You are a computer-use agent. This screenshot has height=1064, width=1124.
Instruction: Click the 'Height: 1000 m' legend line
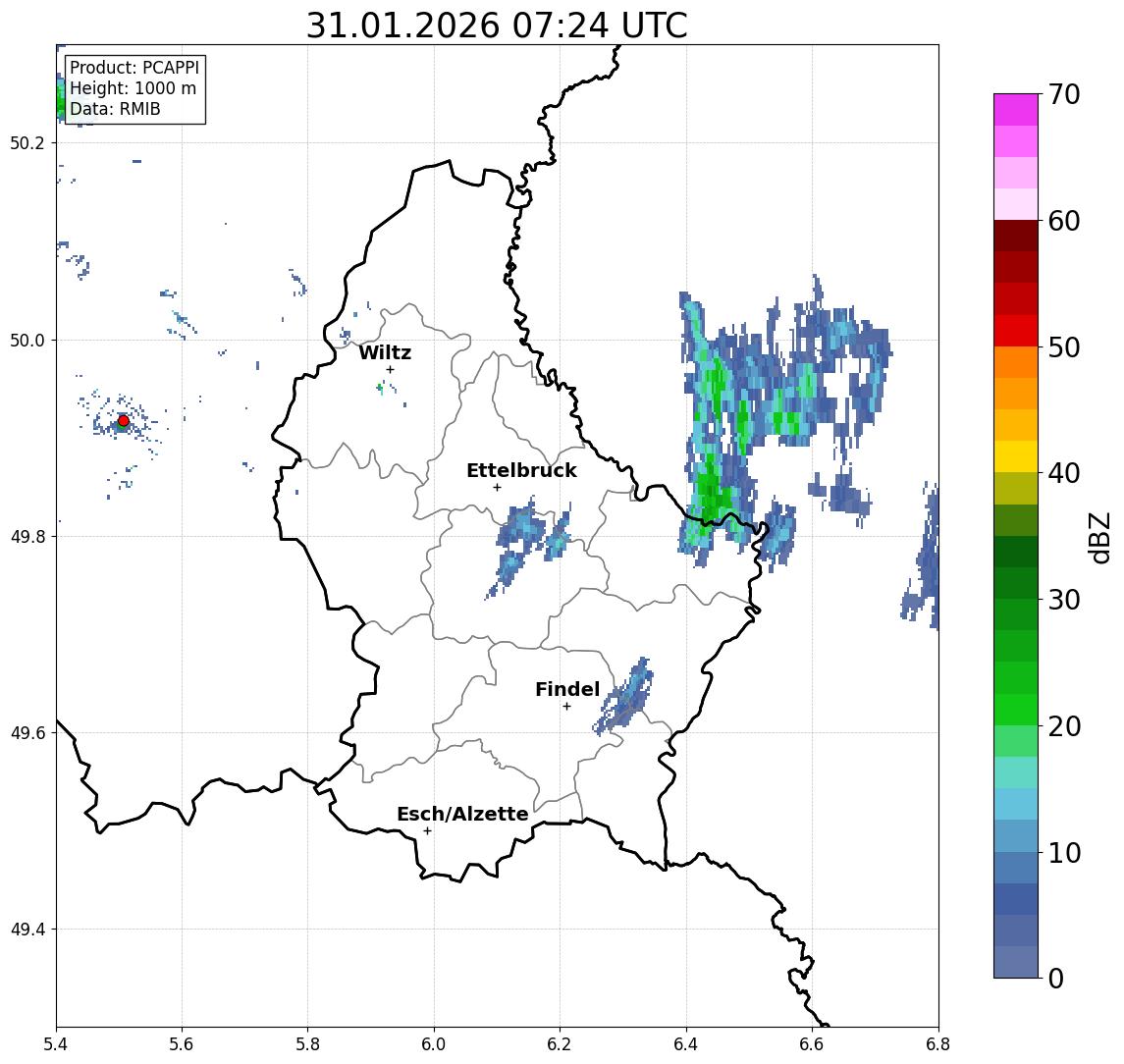pyautogui.click(x=133, y=88)
